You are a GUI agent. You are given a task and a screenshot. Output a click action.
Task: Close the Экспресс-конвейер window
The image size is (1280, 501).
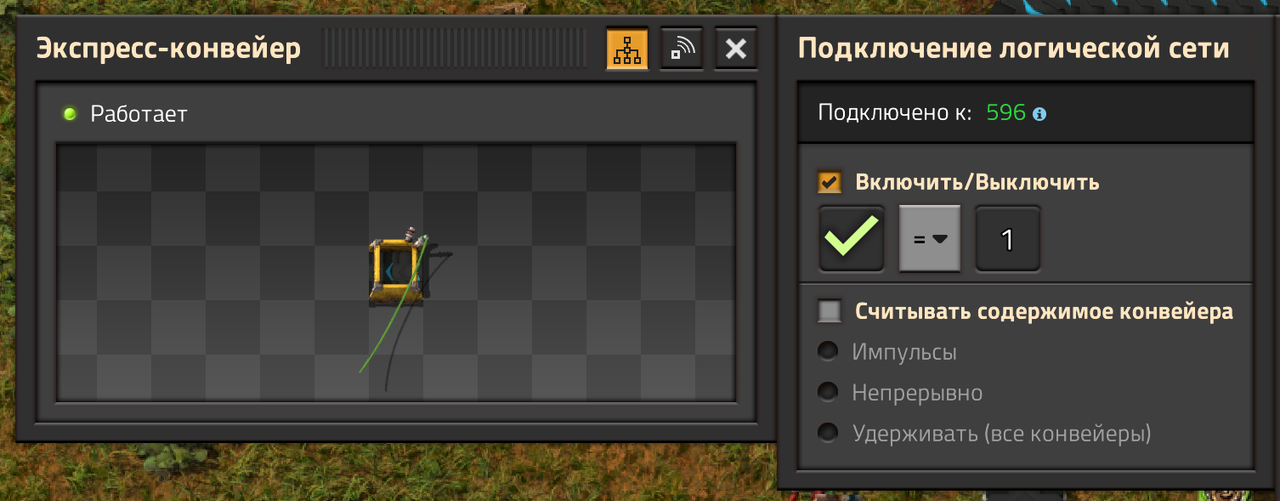pyautogui.click(x=736, y=49)
